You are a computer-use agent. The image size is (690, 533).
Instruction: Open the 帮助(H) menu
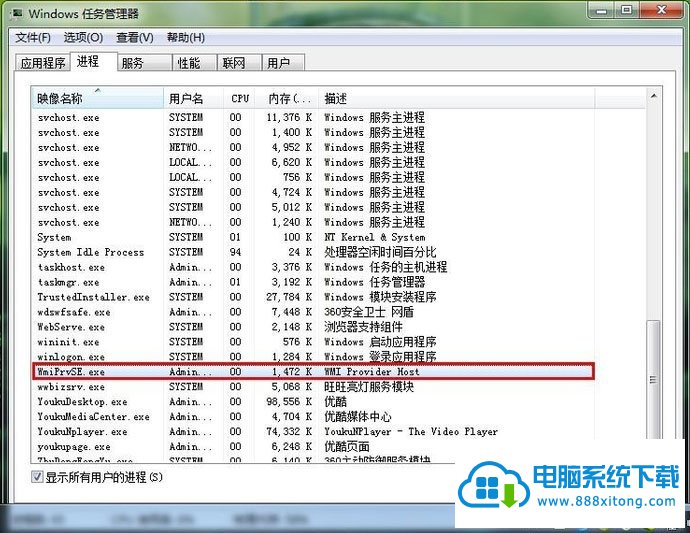coord(186,38)
